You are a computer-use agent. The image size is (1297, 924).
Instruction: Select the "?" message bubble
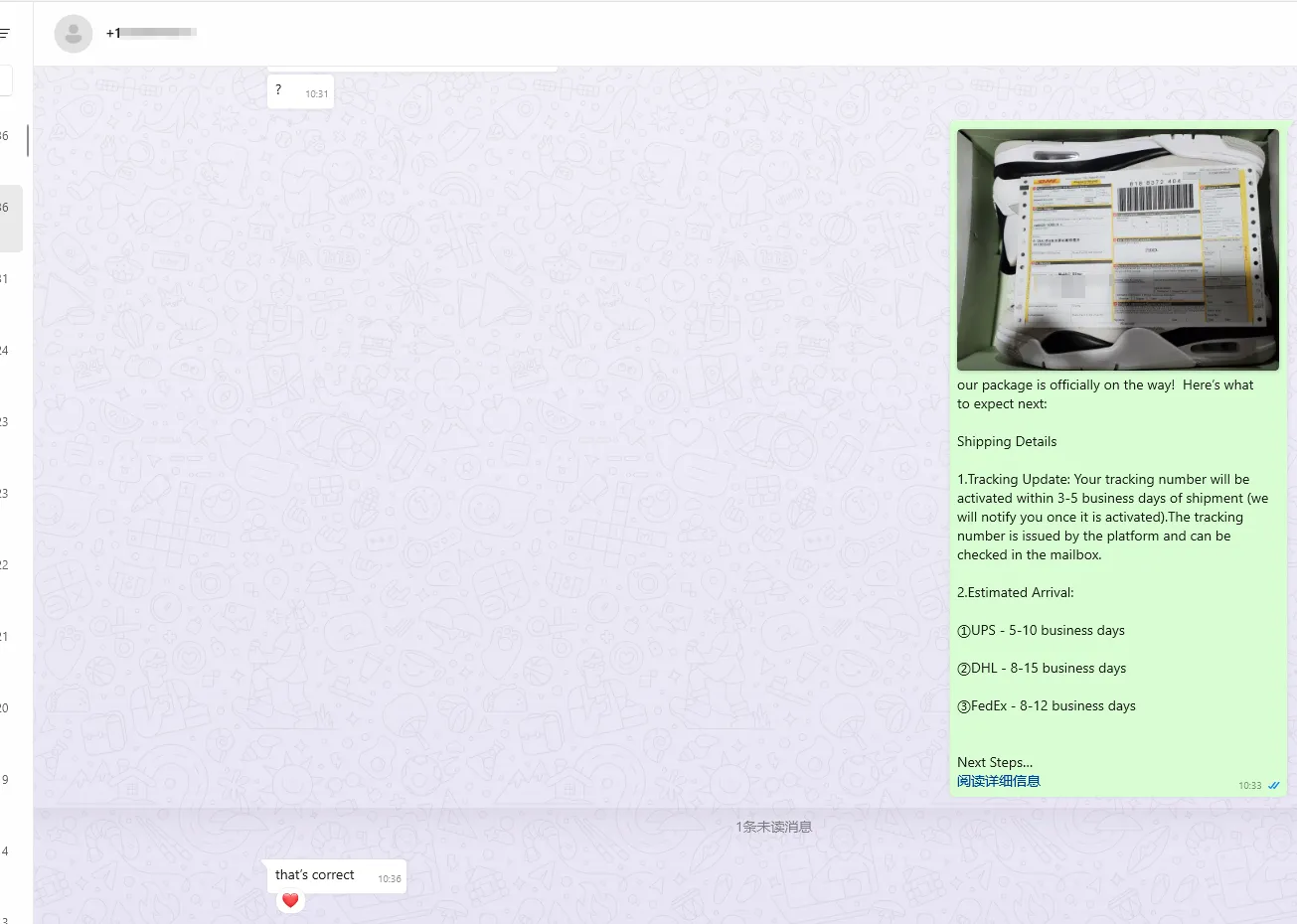point(300,91)
